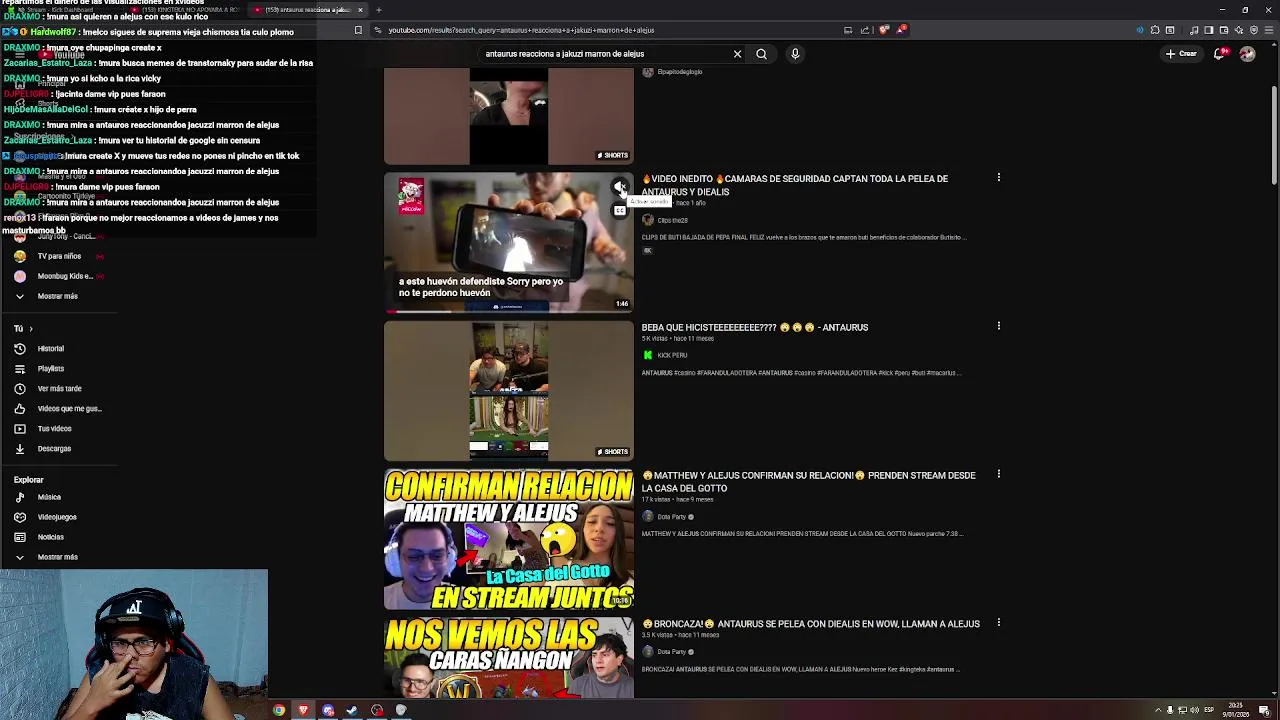Open the Brave wallet icon
The width and height of the screenshot is (1280, 720).
pos(1224,30)
